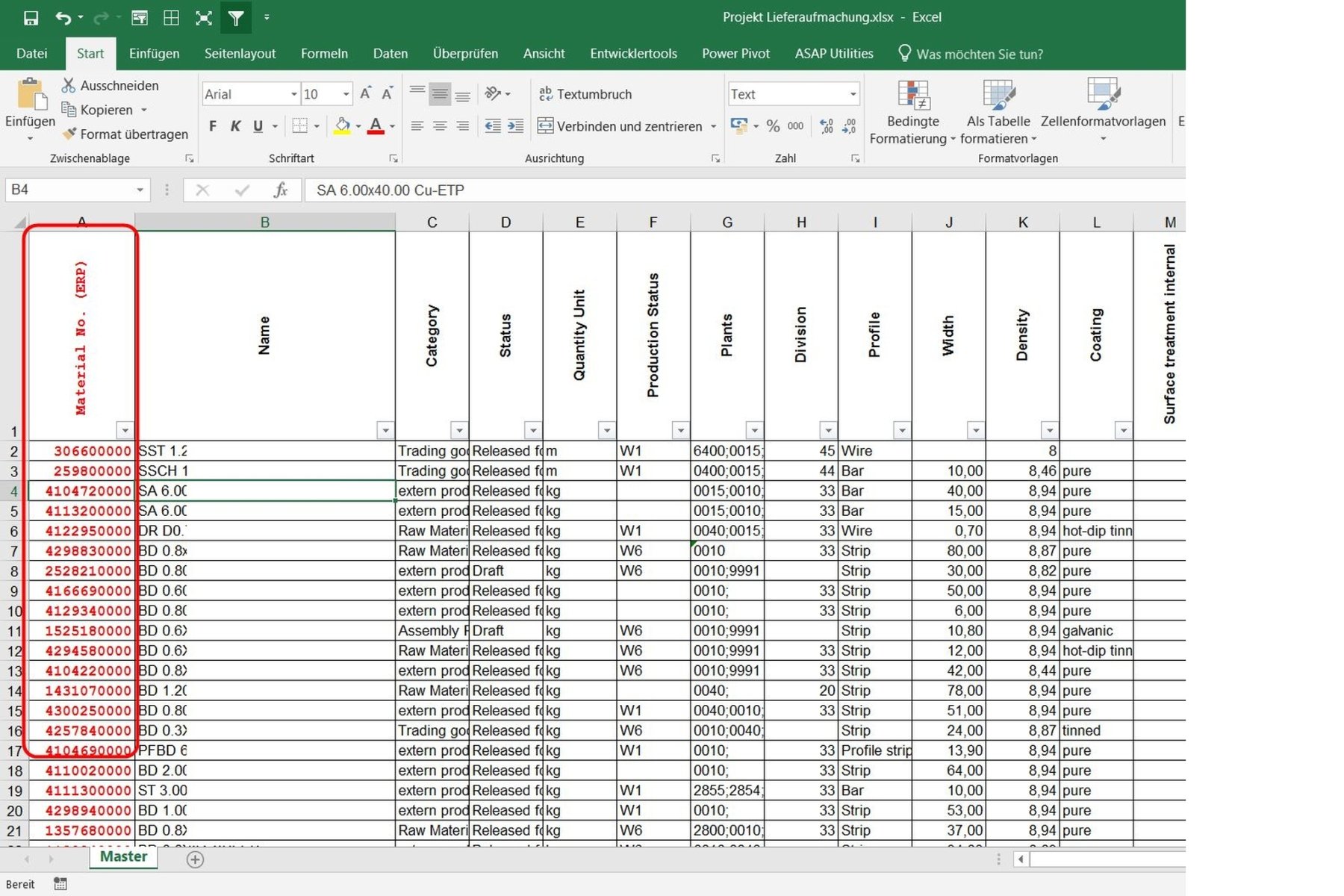Click the macro record icon in status bar

60,884
